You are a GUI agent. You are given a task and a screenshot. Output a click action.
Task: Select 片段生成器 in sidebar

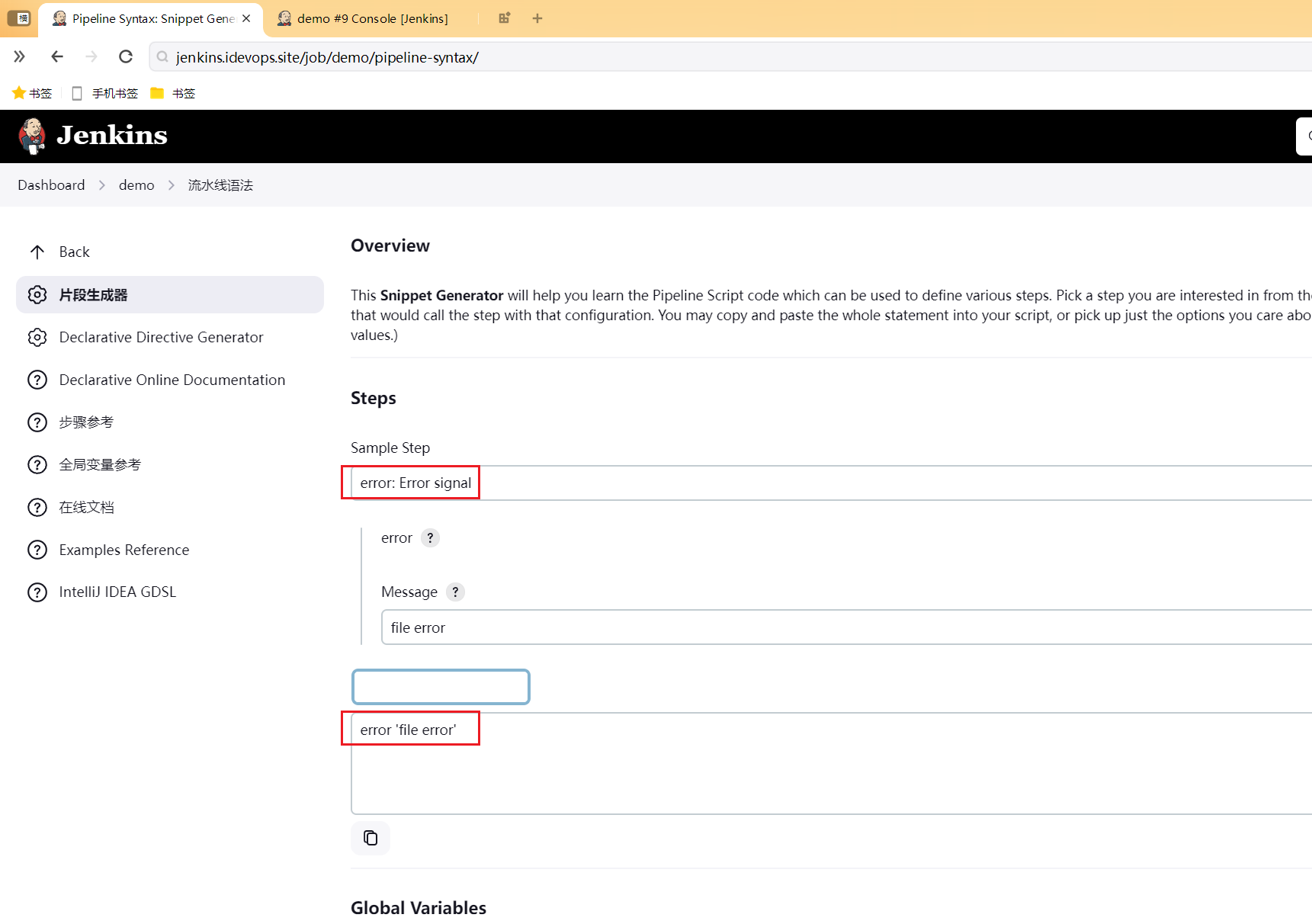169,295
